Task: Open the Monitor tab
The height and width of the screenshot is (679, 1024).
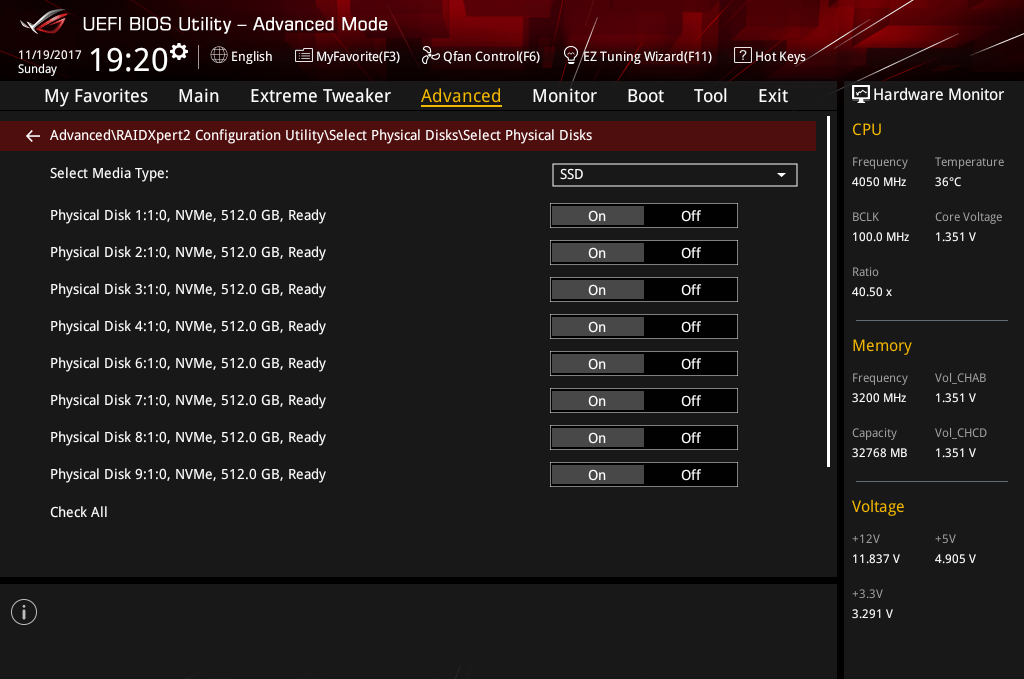Action: pos(564,96)
